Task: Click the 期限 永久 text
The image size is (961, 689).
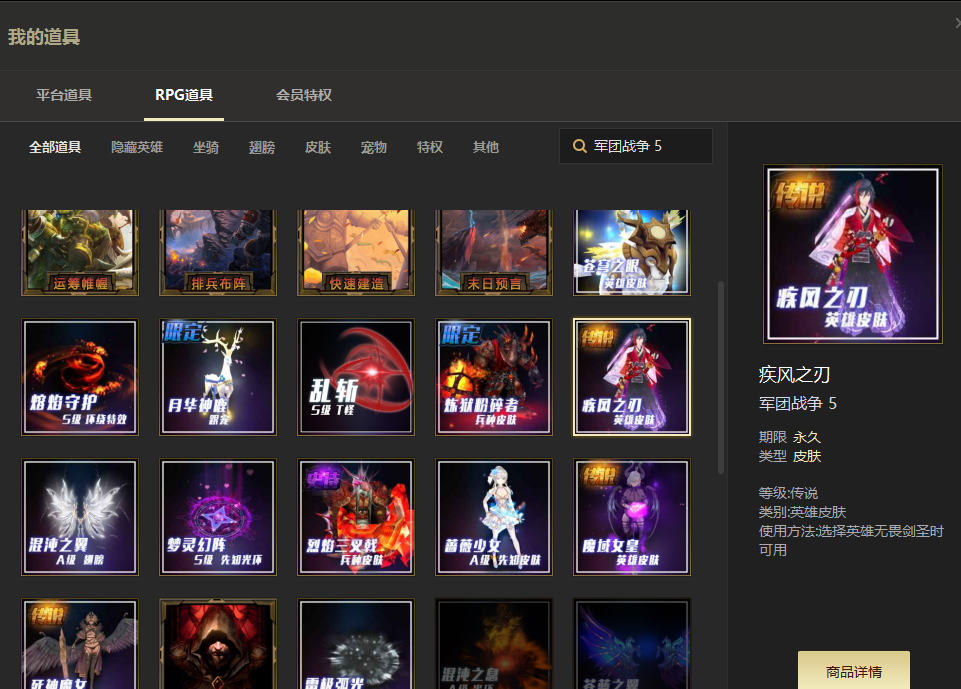Action: 789,437
